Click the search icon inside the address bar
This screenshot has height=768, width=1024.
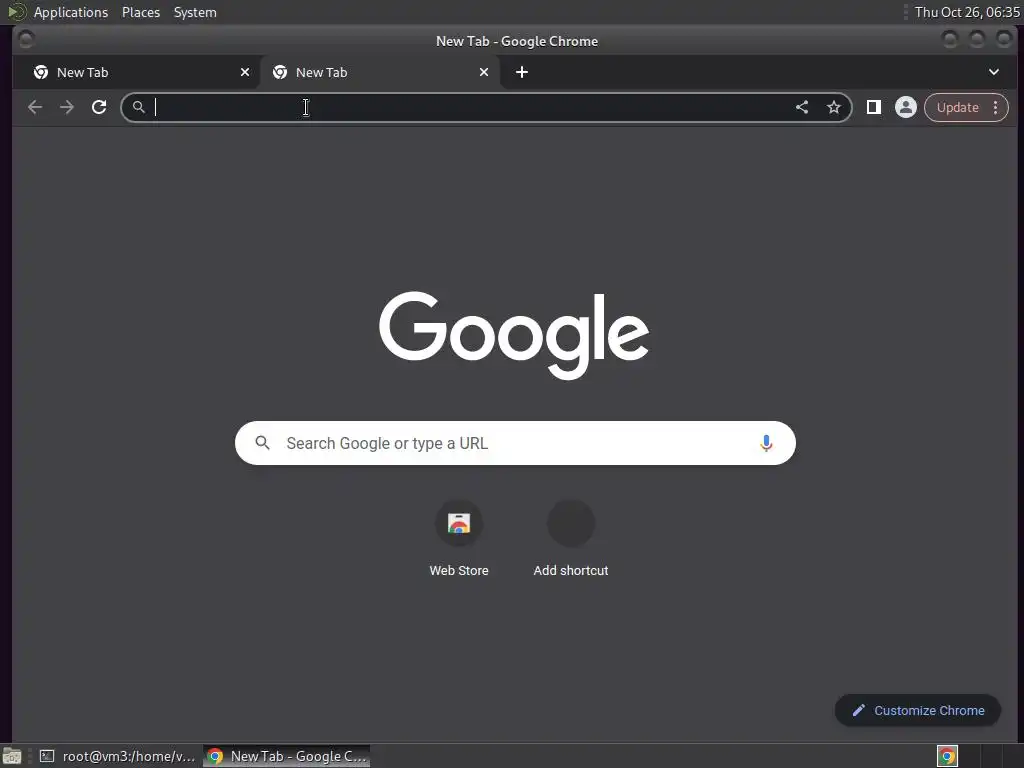point(138,107)
